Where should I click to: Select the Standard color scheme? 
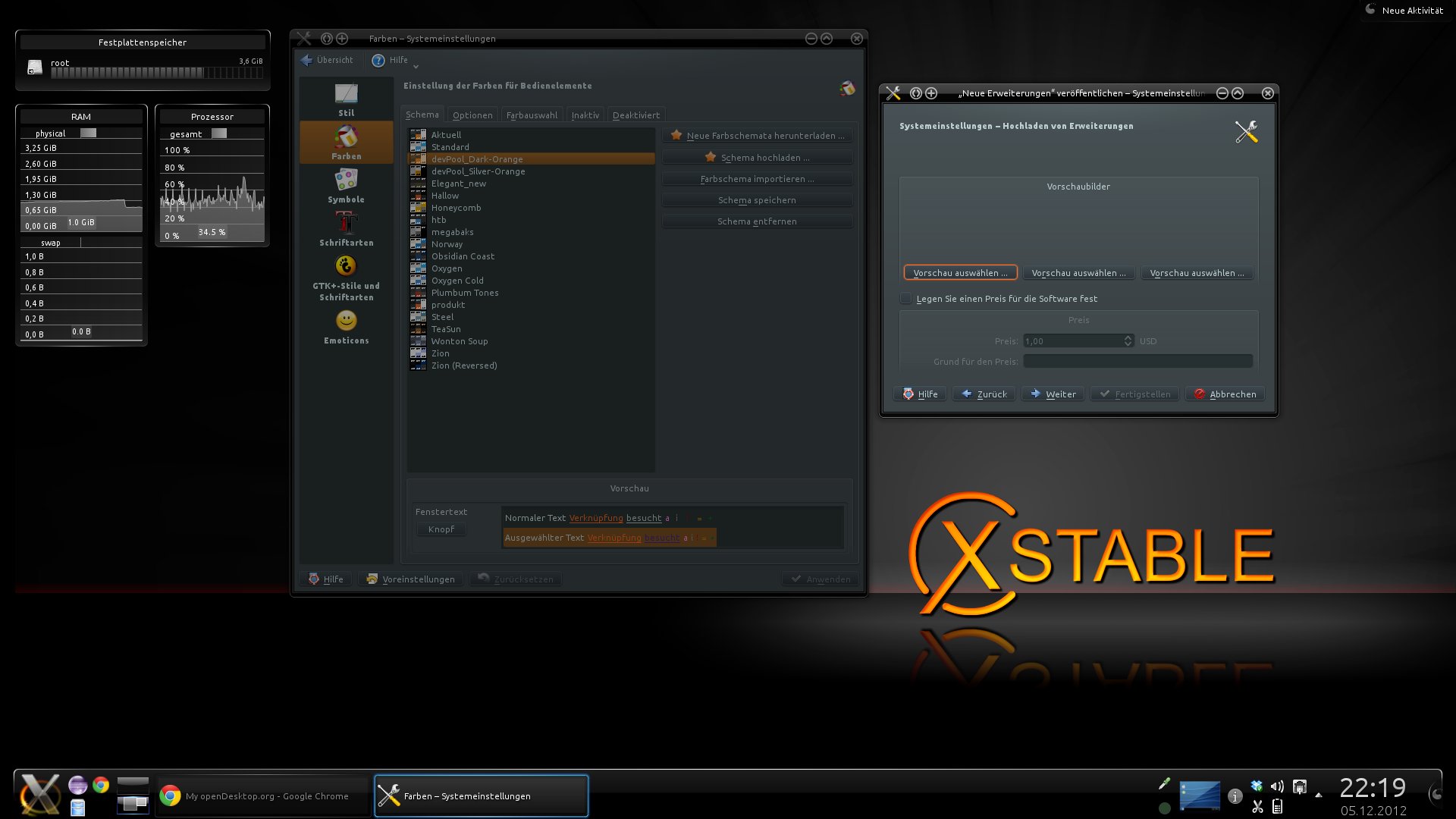pos(531,147)
